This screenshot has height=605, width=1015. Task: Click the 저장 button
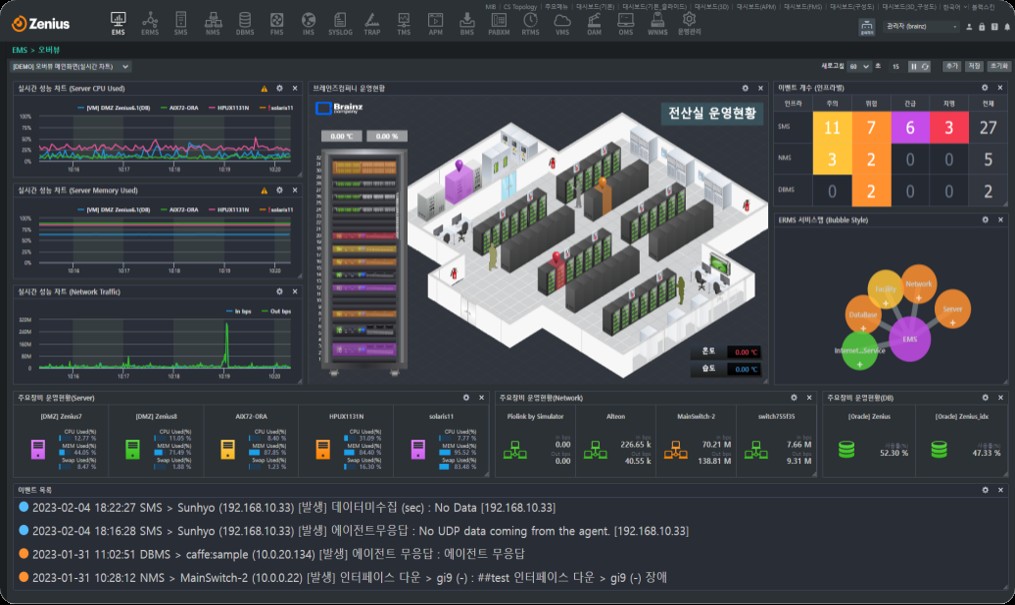point(974,66)
